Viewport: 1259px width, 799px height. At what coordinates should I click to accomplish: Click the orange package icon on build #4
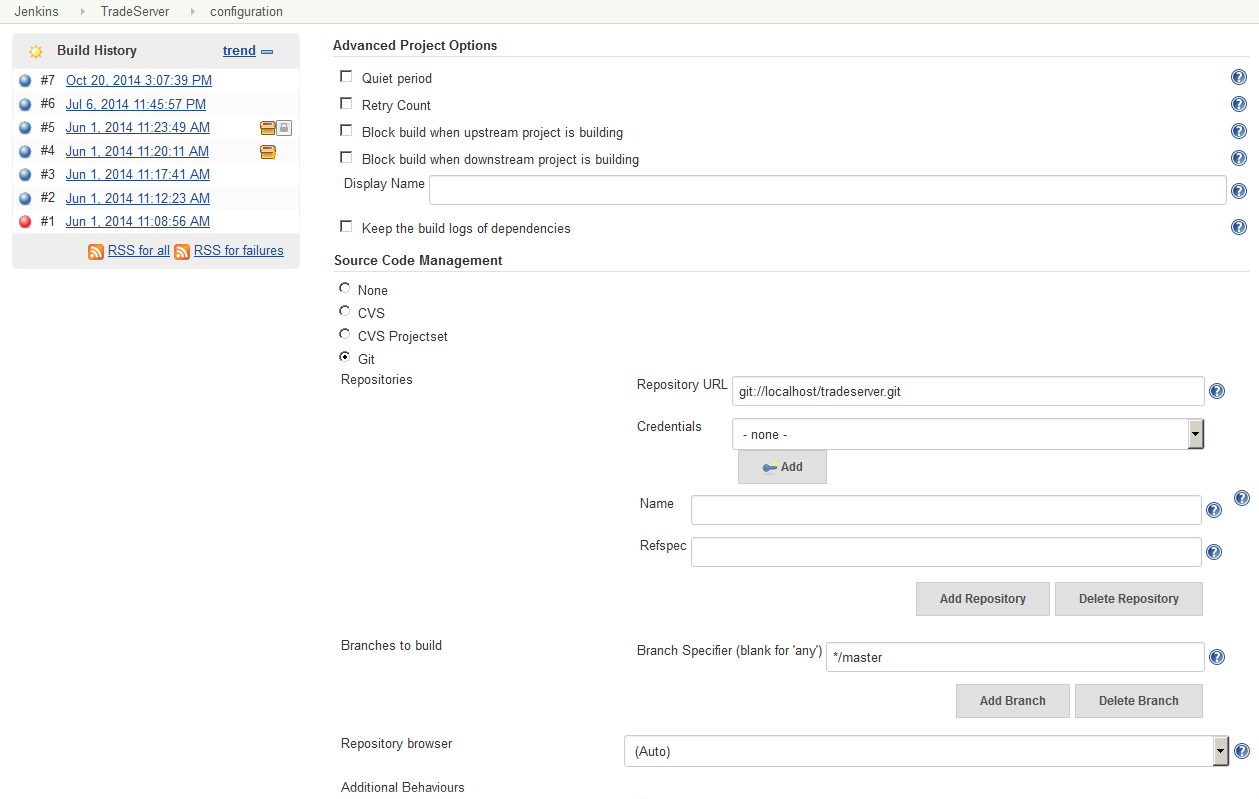(268, 152)
